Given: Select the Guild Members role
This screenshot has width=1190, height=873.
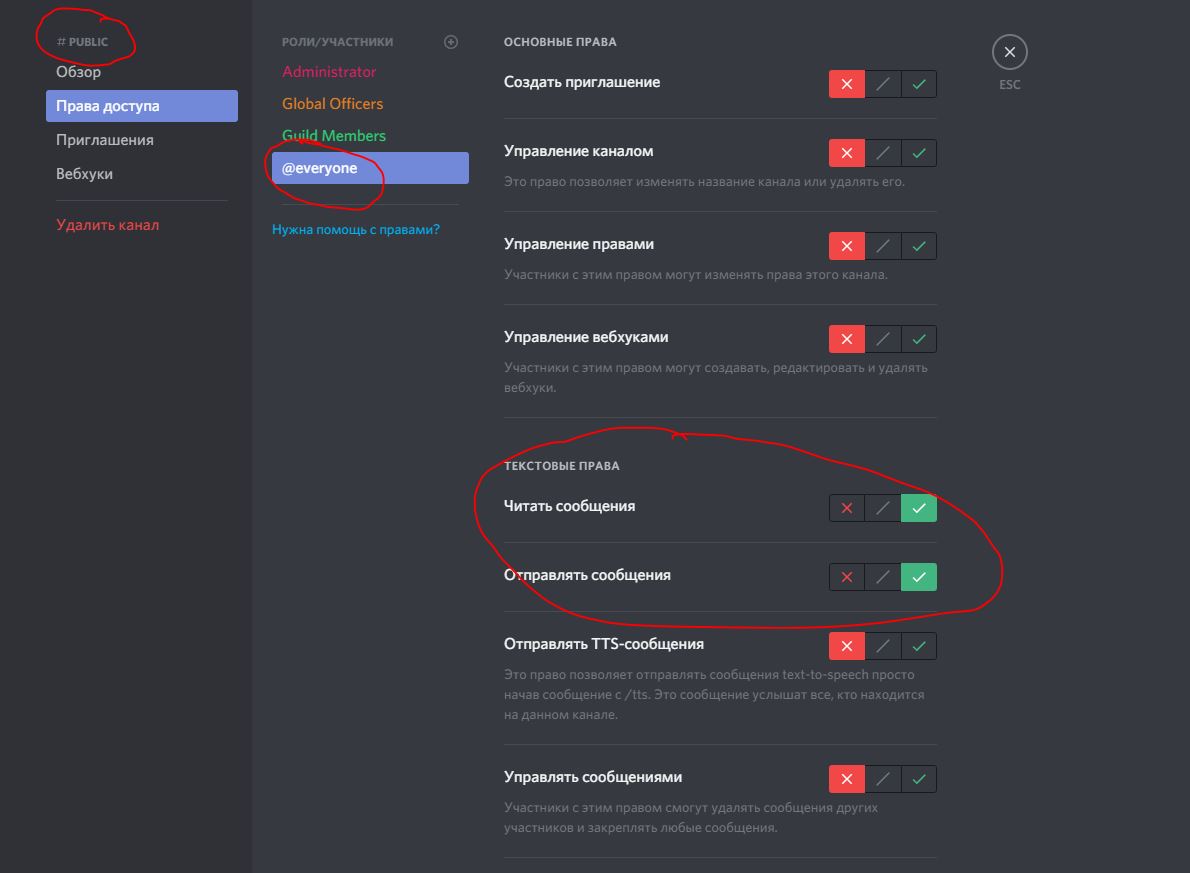Looking at the screenshot, I should (333, 136).
